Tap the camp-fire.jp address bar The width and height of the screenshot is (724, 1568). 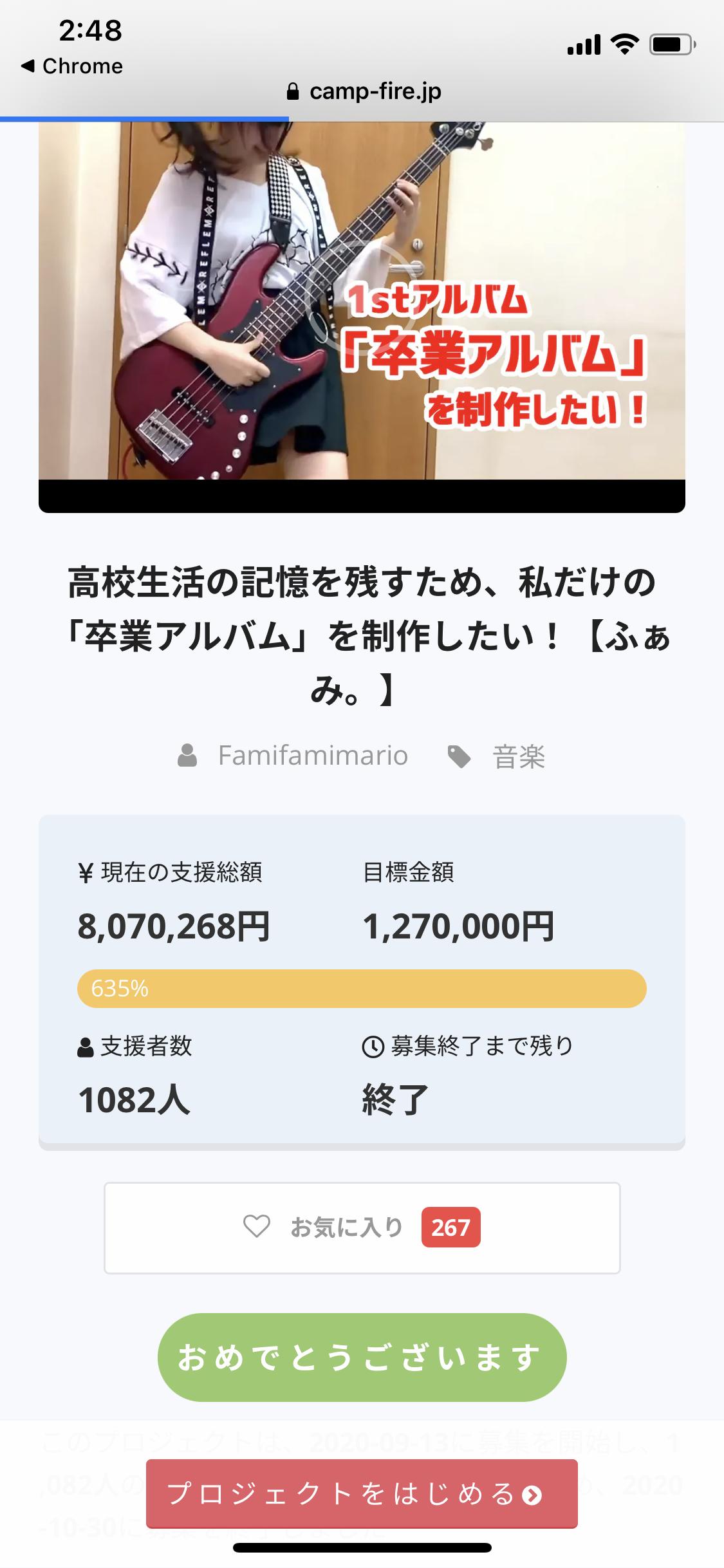[x=375, y=92]
